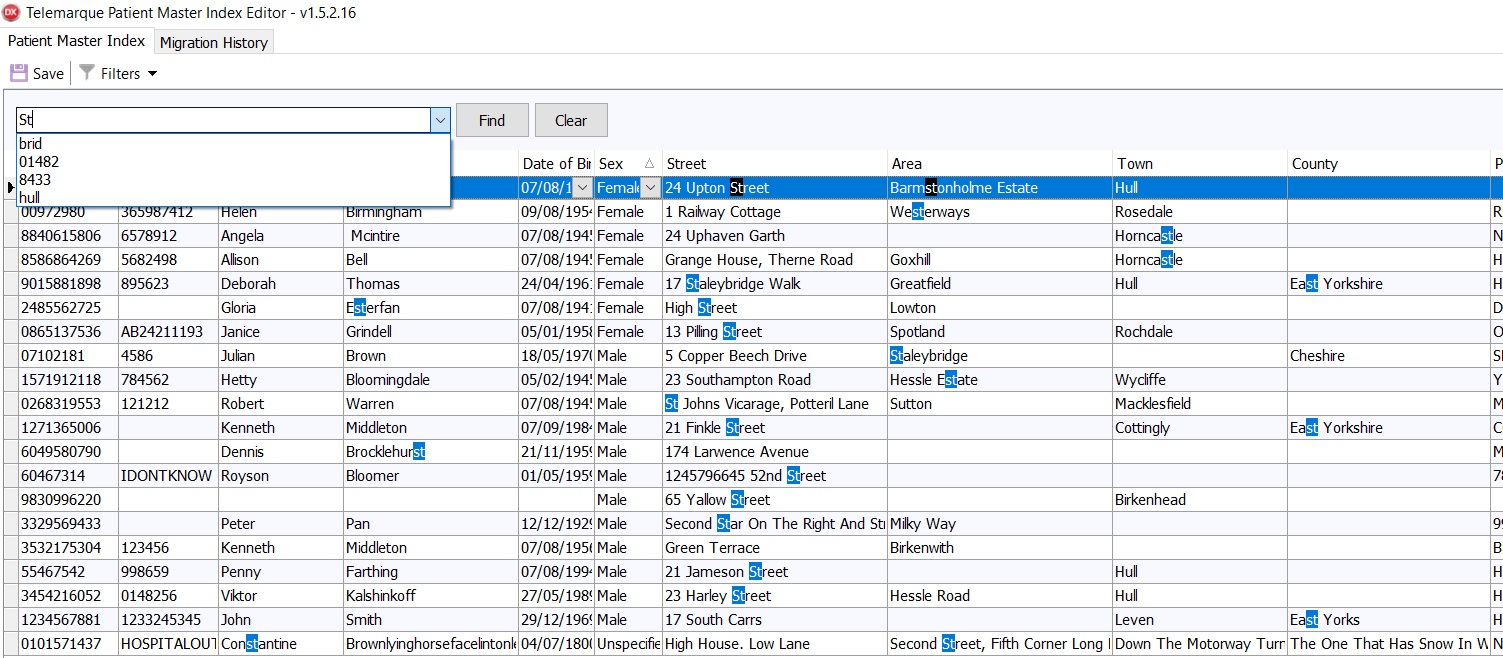Image resolution: width=1503 pixels, height=658 pixels.
Task: Click the DX application icon in title bar
Action: (x=11, y=13)
